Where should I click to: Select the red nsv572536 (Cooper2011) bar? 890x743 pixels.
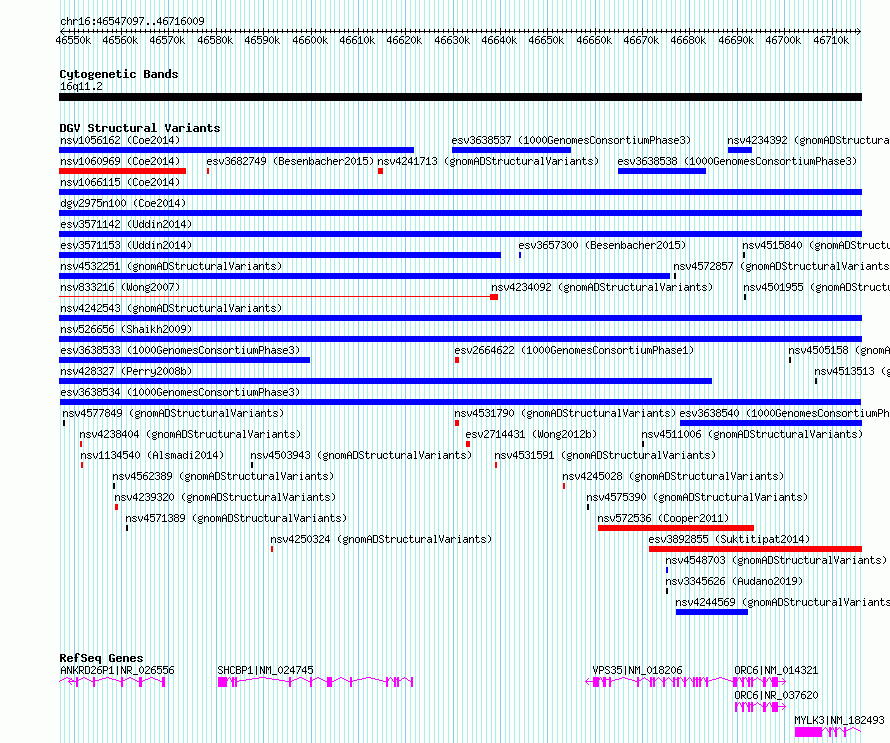pyautogui.click(x=675, y=528)
